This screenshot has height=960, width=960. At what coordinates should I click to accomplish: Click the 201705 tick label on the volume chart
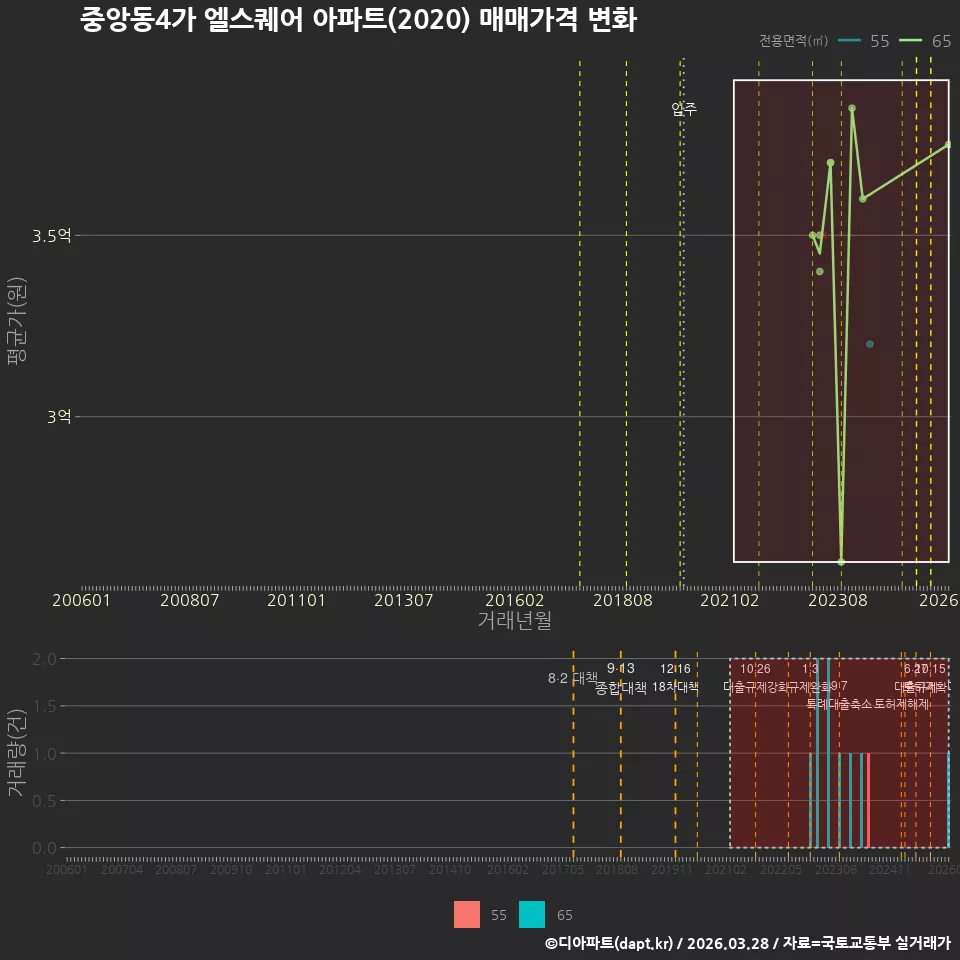563,869
